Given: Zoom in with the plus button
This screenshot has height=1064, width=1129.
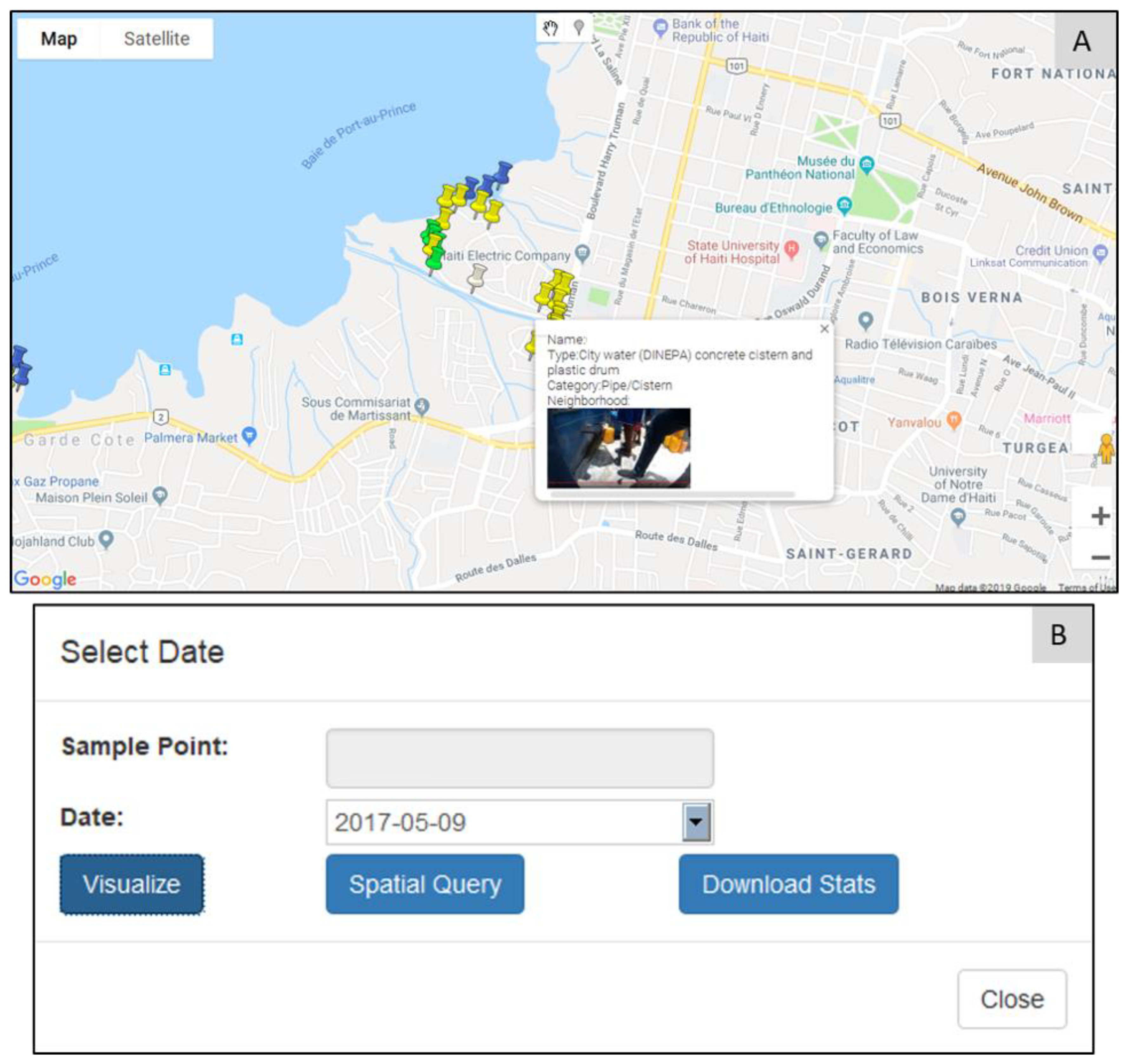Looking at the screenshot, I should (x=1100, y=516).
